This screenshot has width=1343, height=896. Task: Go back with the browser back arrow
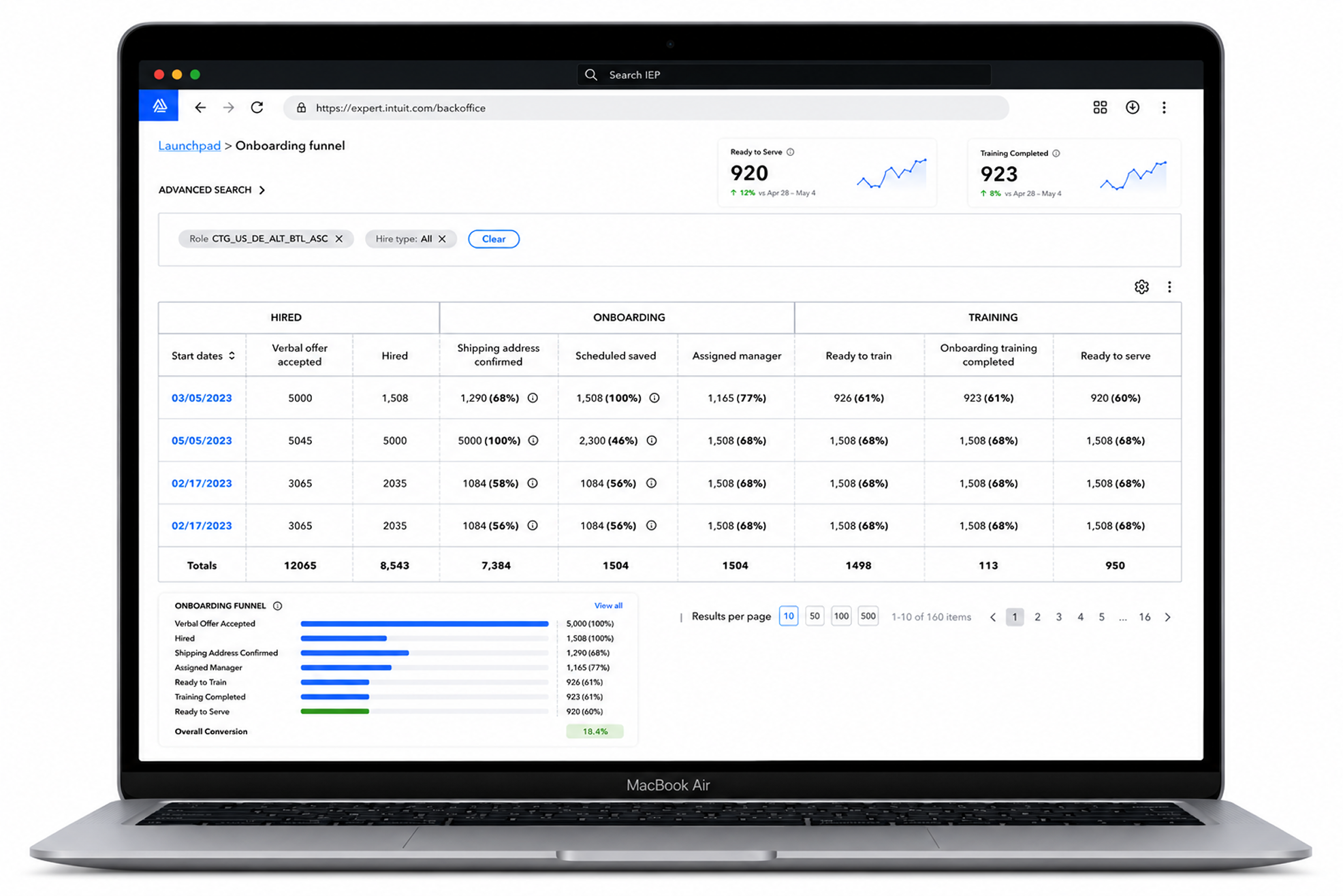point(200,108)
